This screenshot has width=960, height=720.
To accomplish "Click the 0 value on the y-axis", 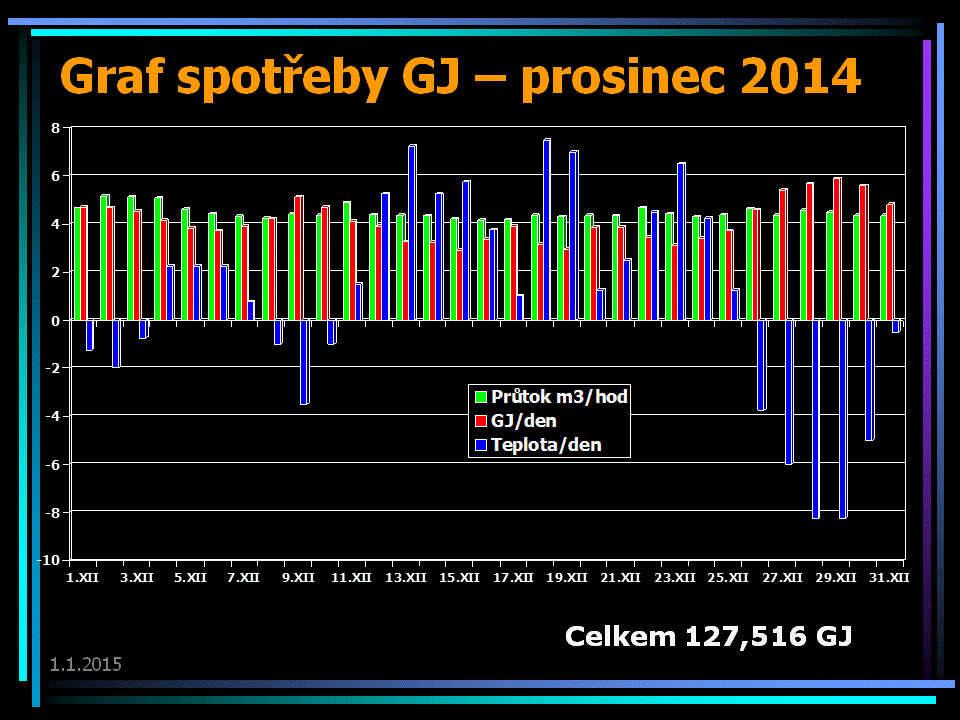I will tap(57, 320).
